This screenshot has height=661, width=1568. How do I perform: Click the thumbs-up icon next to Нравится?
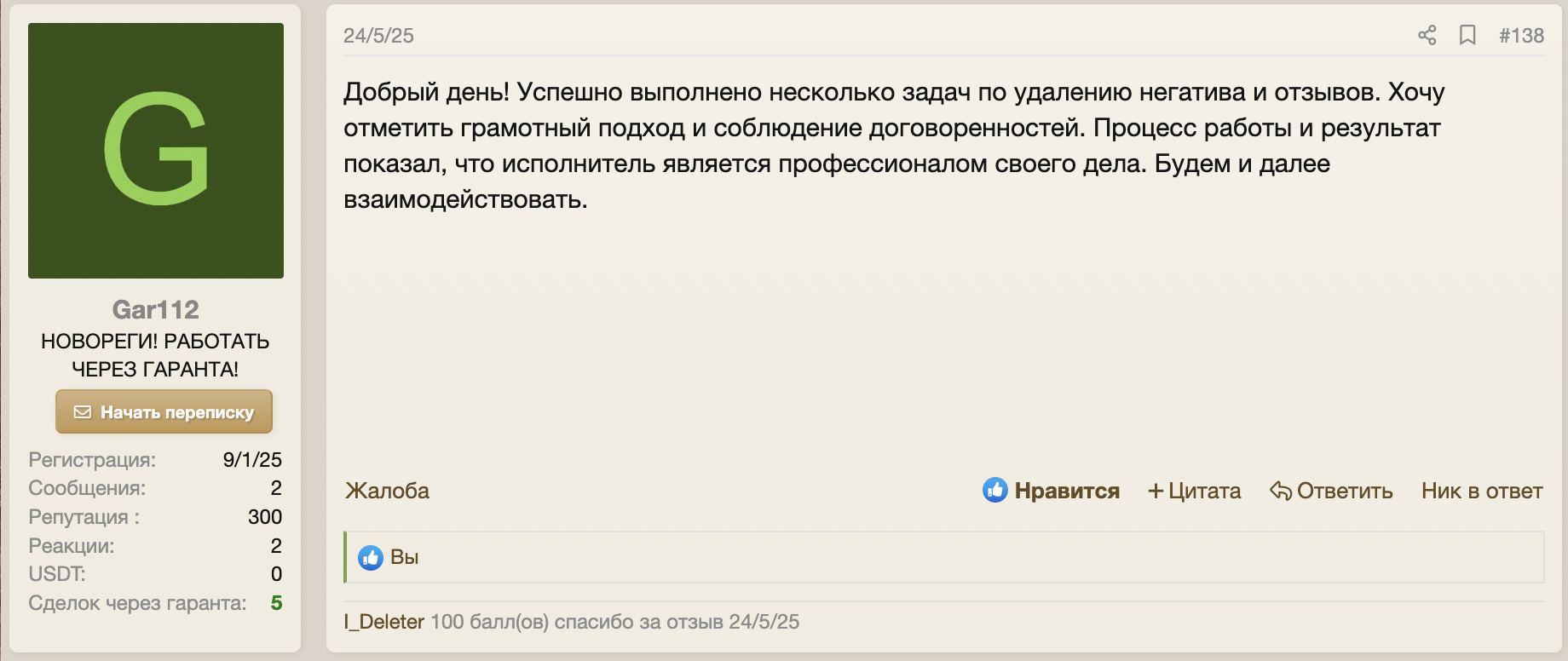point(995,489)
